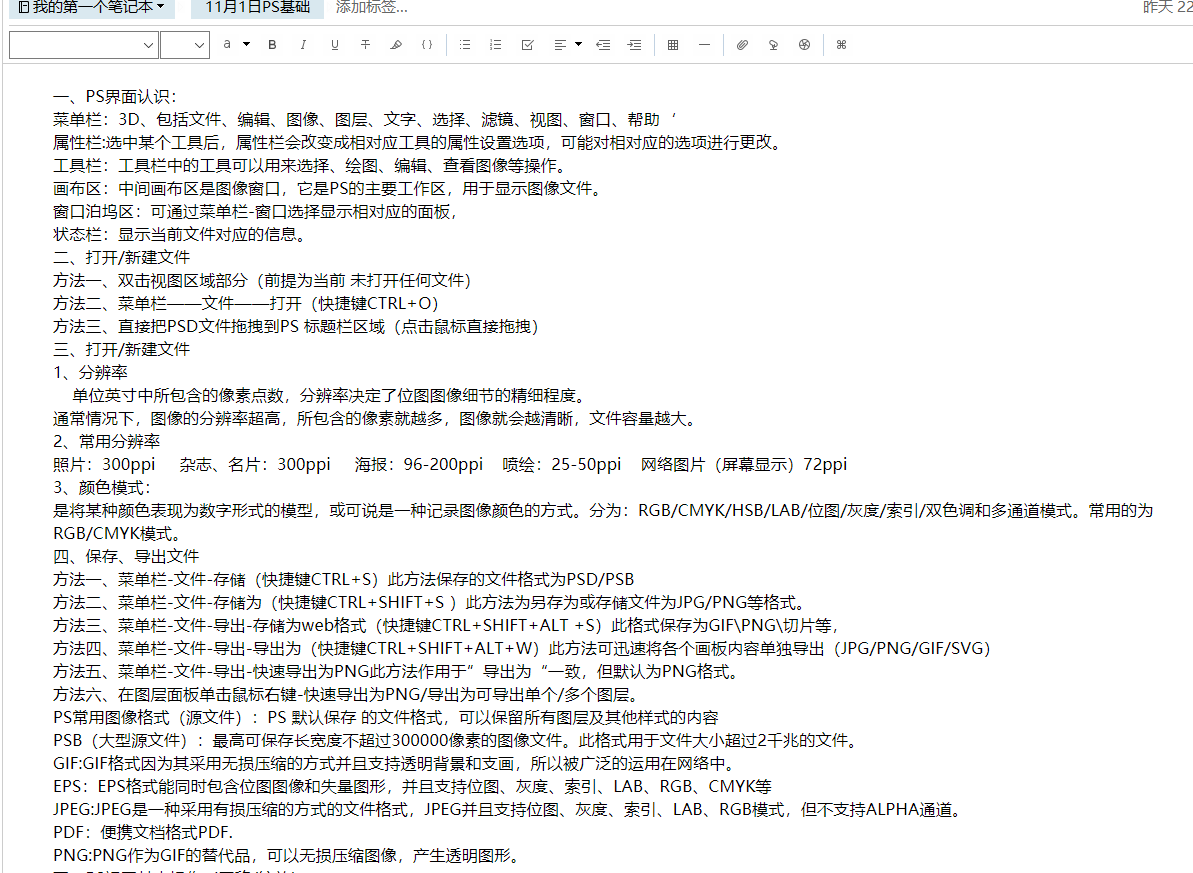Insert a horizontal divider line
Screen dimensions: 1193x873
pos(704,45)
